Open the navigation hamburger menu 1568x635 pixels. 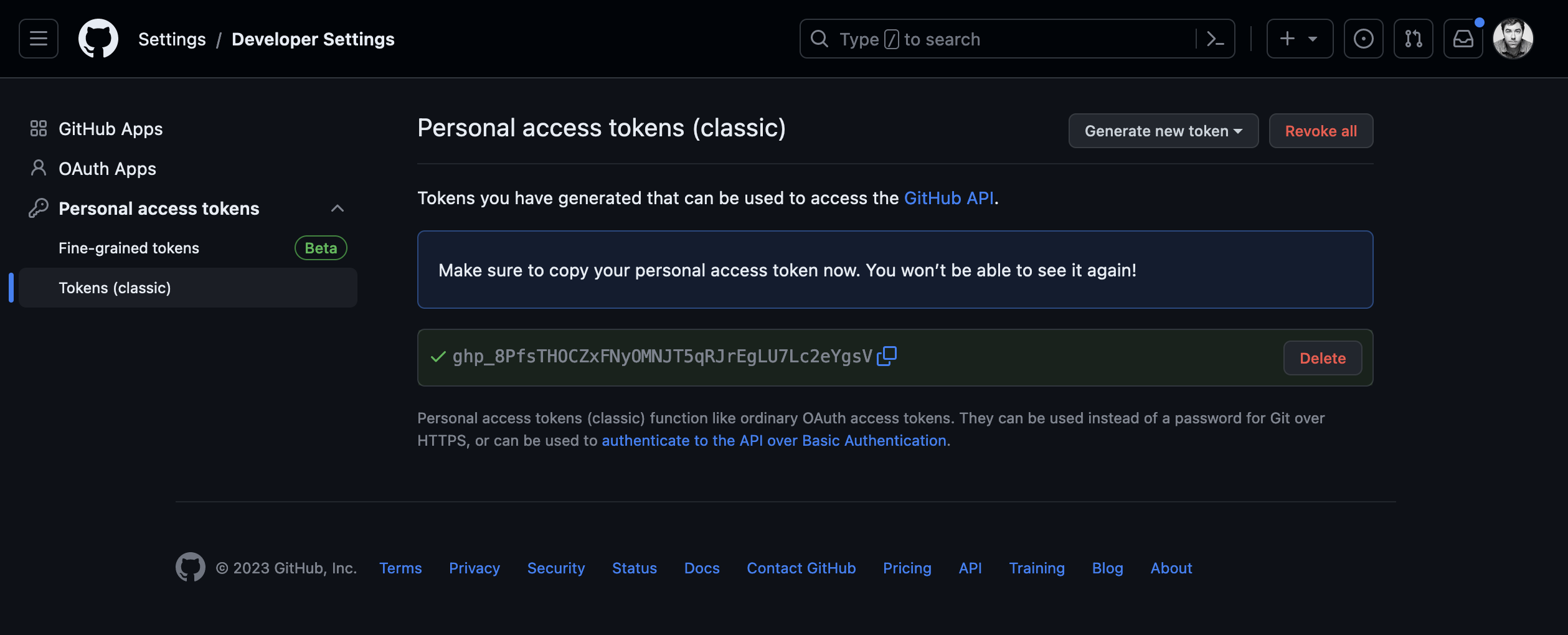tap(38, 39)
